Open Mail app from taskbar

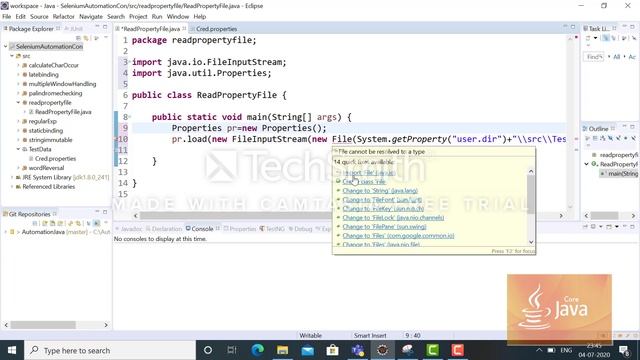(x=308, y=350)
